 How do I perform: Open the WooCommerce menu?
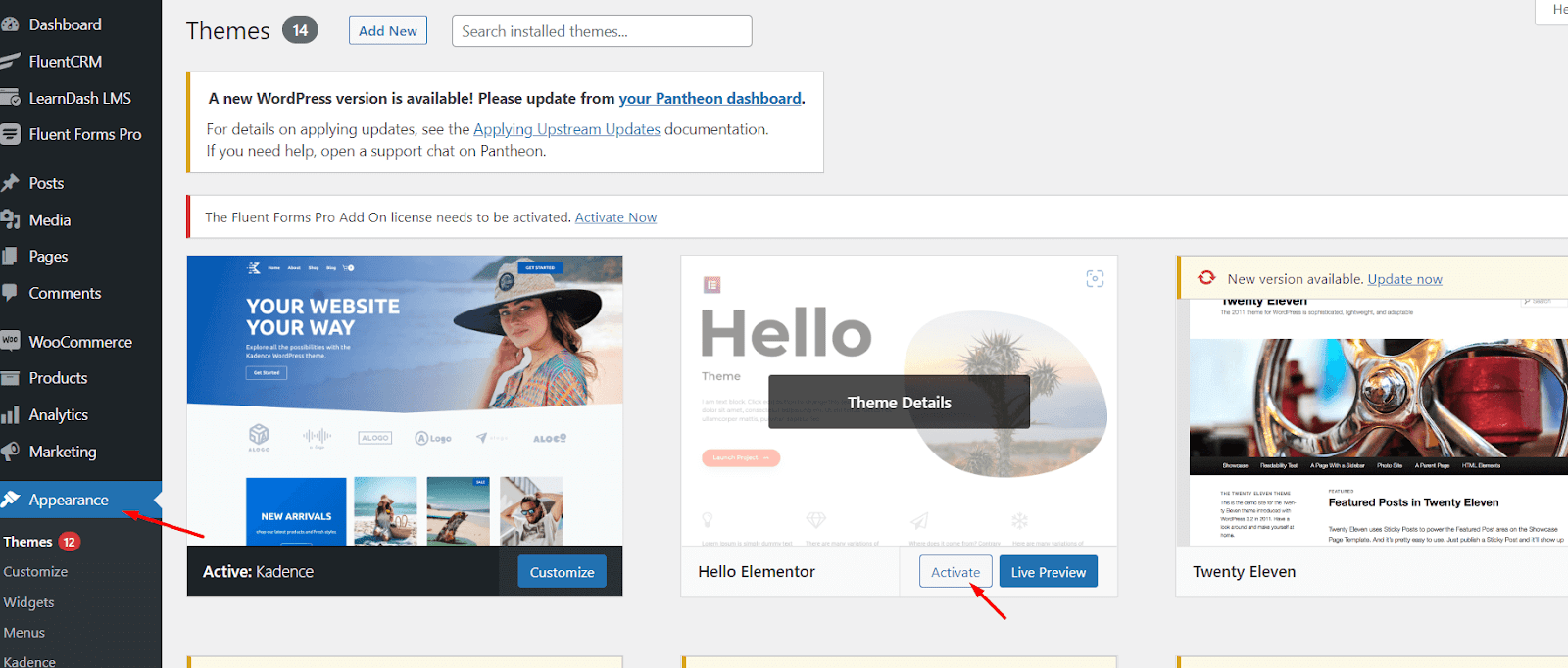80,342
